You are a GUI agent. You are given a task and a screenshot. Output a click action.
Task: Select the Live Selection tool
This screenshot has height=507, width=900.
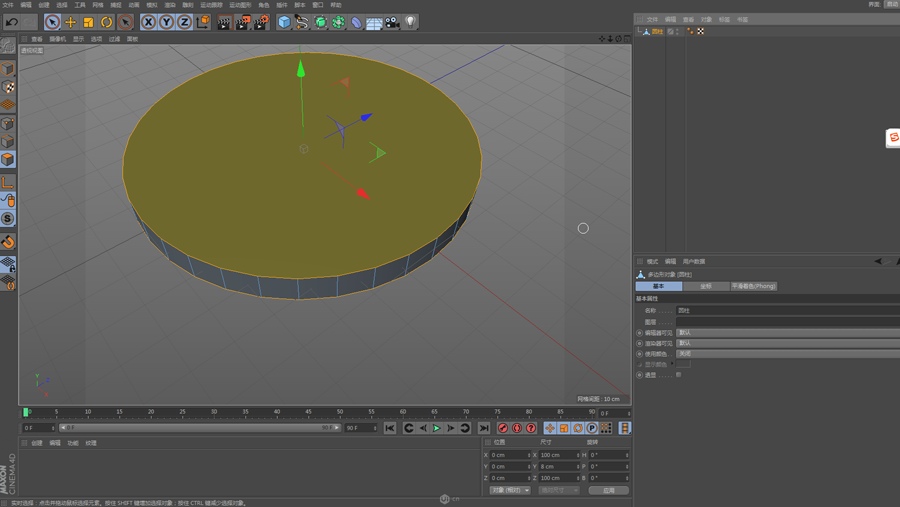click(52, 22)
